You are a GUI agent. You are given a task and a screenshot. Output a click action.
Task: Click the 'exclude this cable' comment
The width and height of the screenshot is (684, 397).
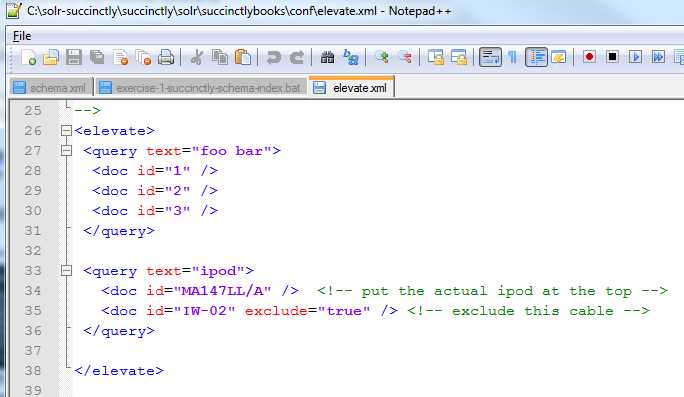(529, 311)
